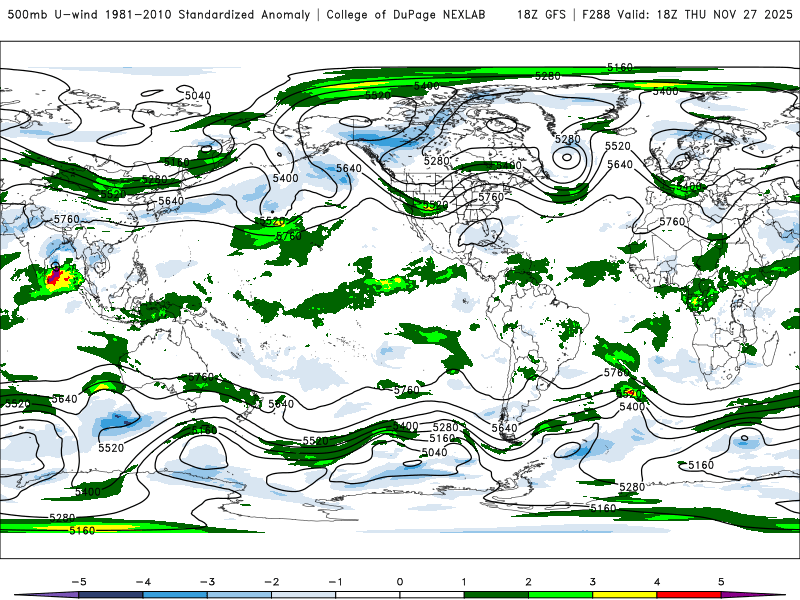This screenshot has width=800, height=600.
Task: Click the '-3' colorbar tick label
Action: coord(207,582)
